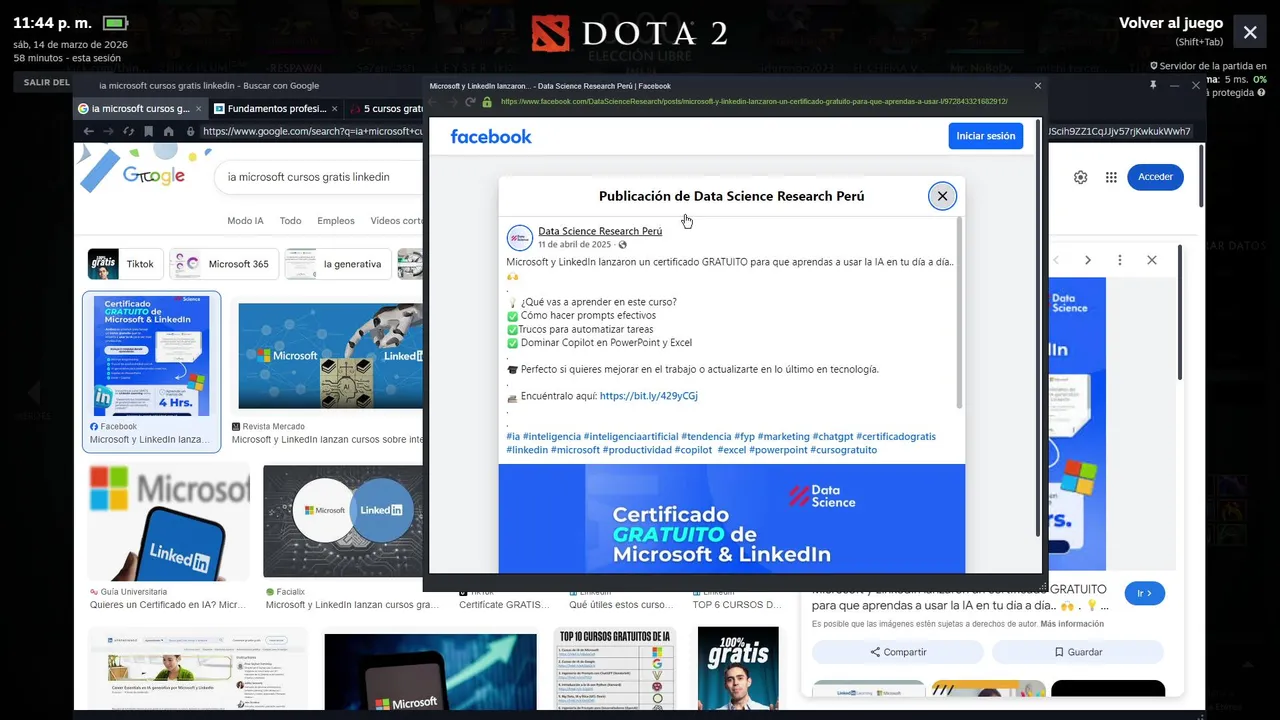Click the Acceder button
1280x720 pixels.
pos(1155,177)
